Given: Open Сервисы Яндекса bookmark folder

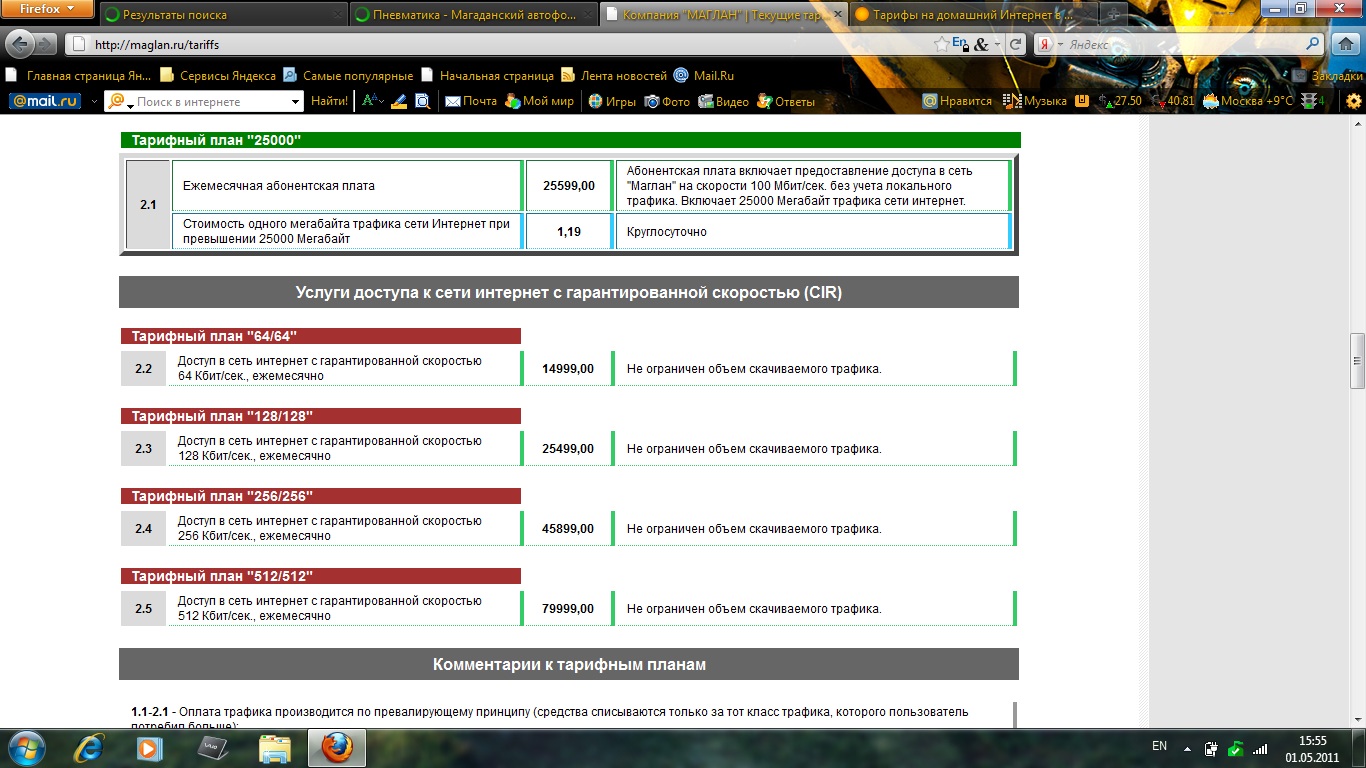Looking at the screenshot, I should pos(218,75).
